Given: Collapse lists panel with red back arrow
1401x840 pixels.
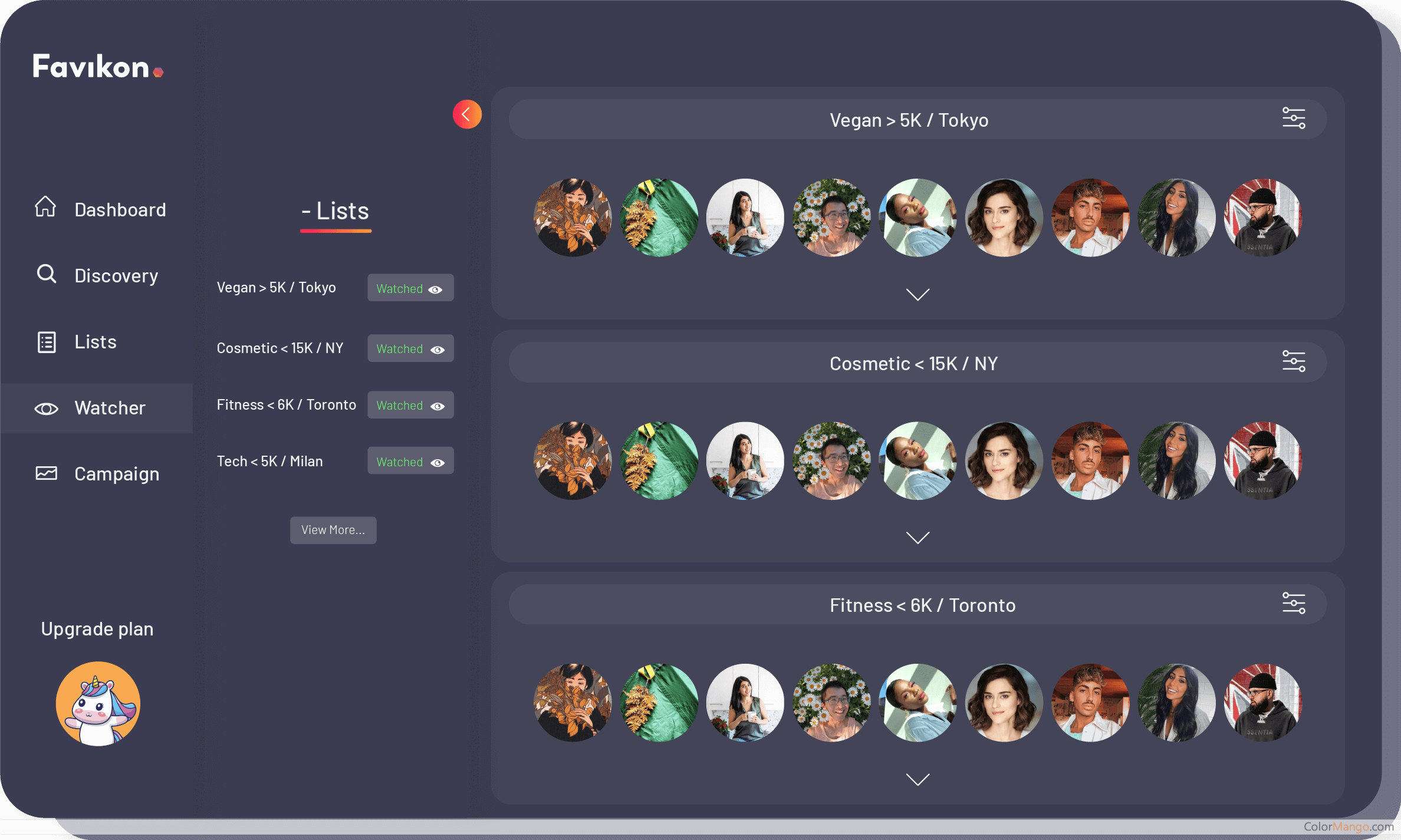Looking at the screenshot, I should click(467, 114).
